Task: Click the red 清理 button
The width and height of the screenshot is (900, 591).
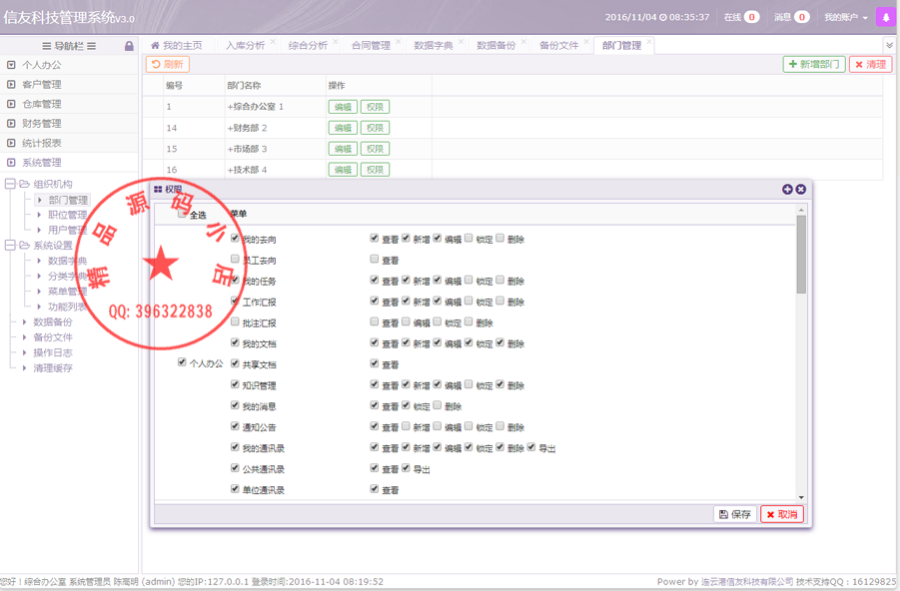Action: 871,64
